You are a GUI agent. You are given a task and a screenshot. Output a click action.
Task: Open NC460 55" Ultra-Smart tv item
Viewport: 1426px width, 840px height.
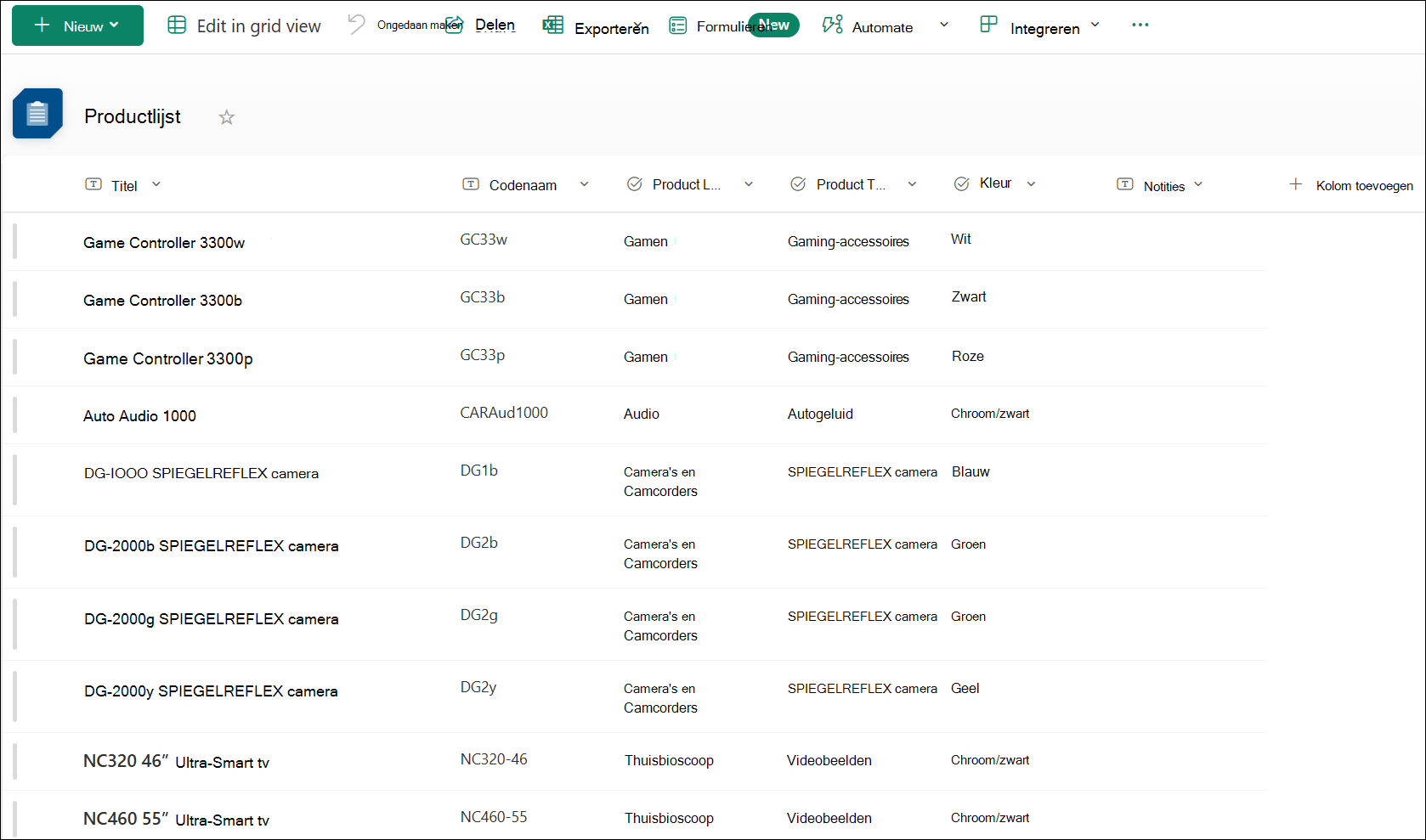[176, 820]
